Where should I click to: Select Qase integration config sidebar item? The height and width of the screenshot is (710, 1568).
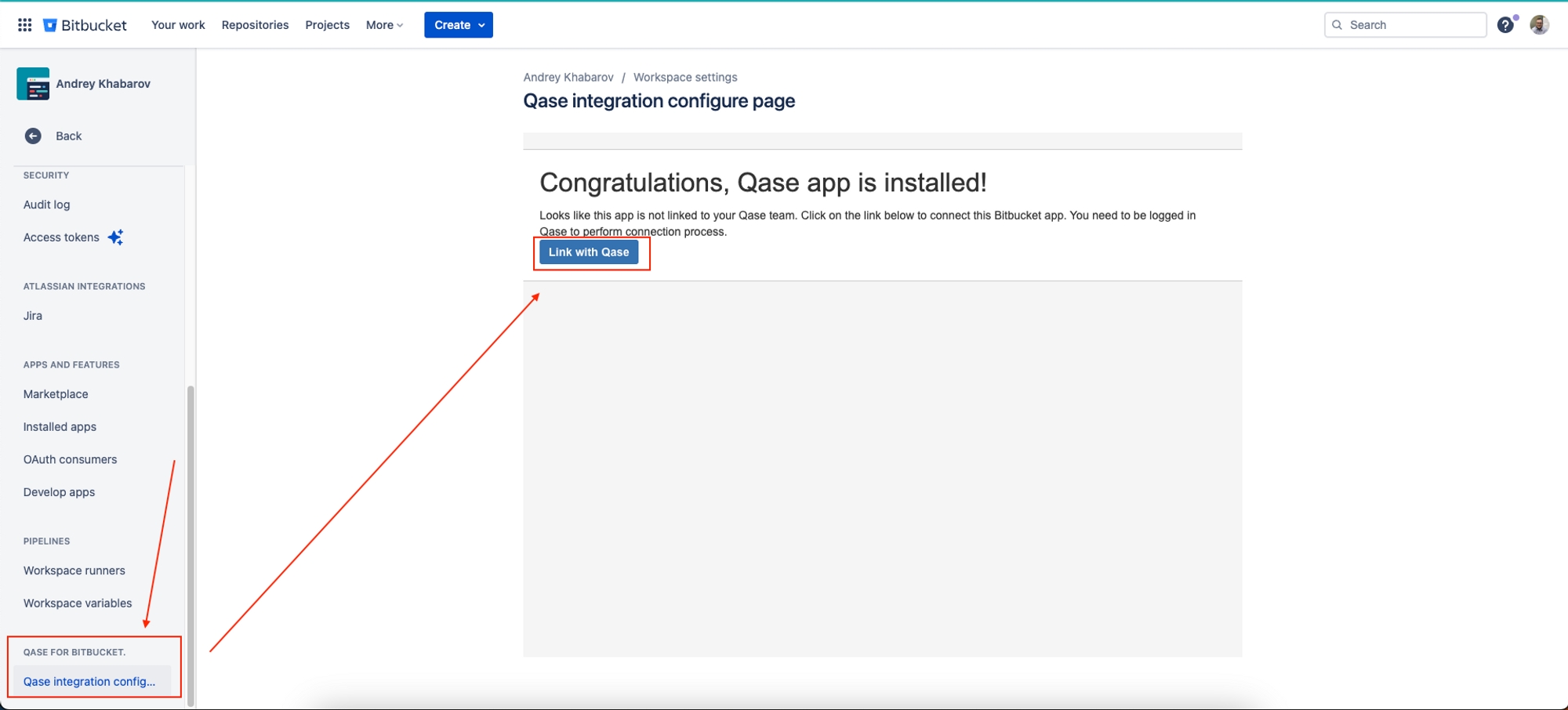89,682
